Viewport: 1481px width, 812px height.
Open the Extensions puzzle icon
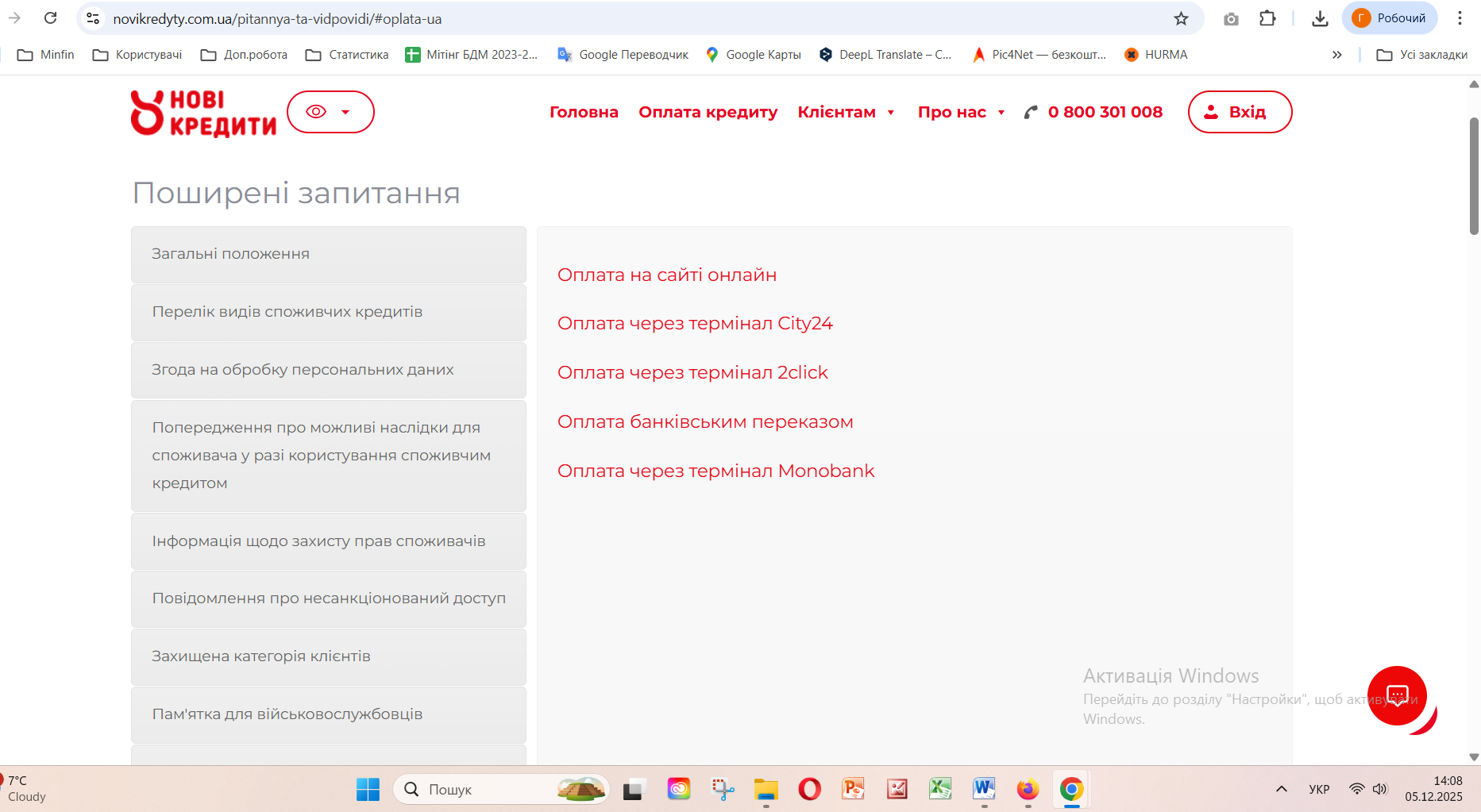point(1267,18)
